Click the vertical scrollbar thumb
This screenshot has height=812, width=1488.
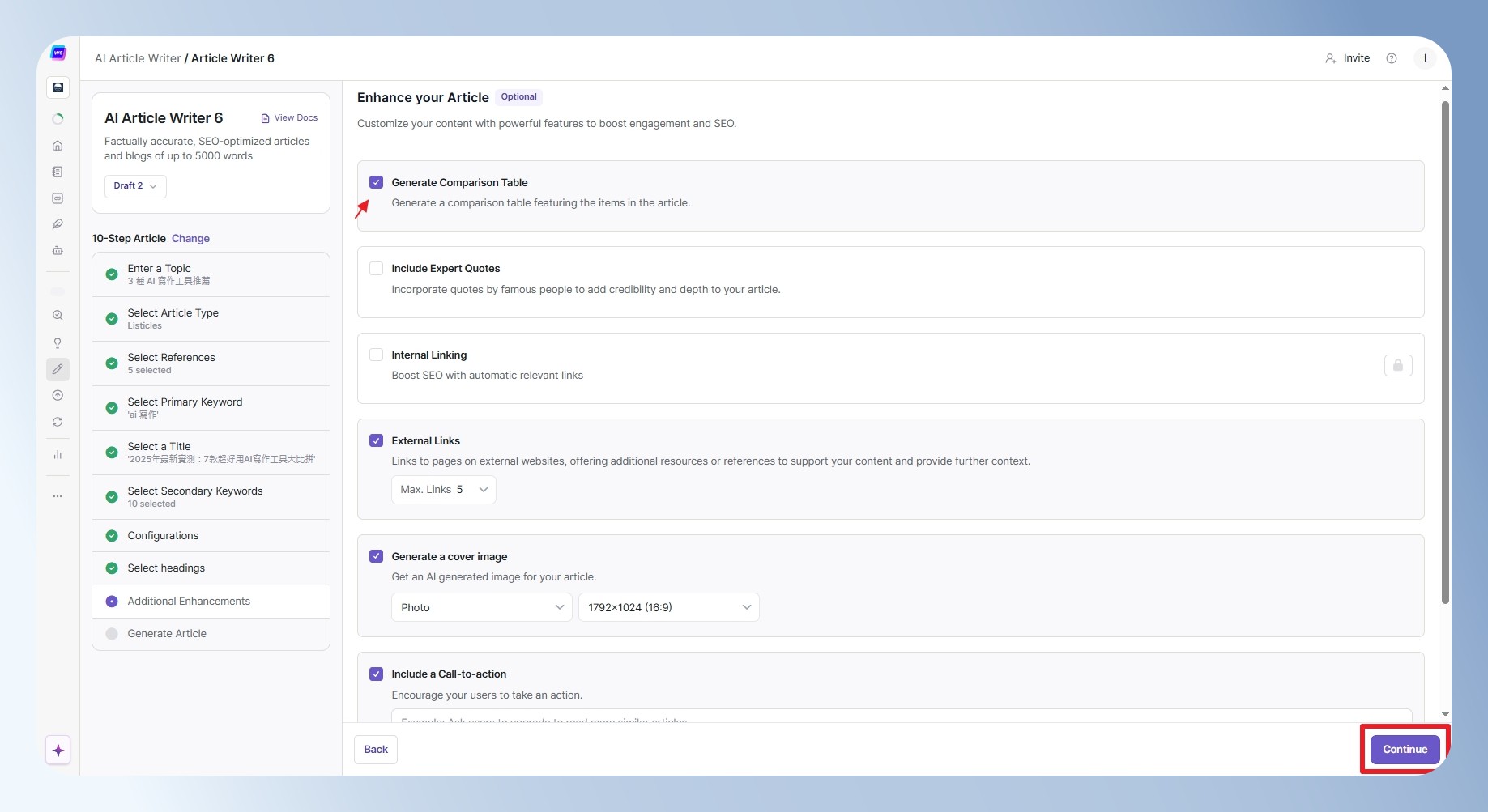[x=1445, y=352]
